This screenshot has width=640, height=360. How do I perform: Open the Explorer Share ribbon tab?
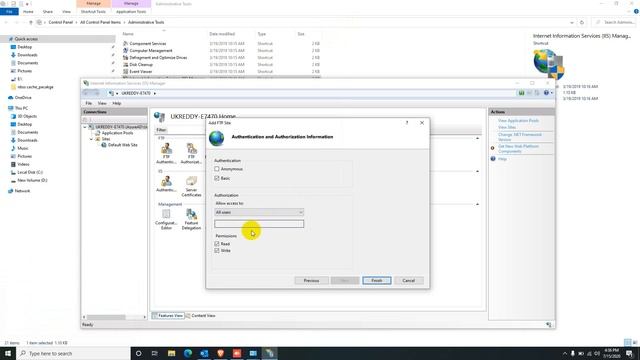pyautogui.click(x=48, y=12)
